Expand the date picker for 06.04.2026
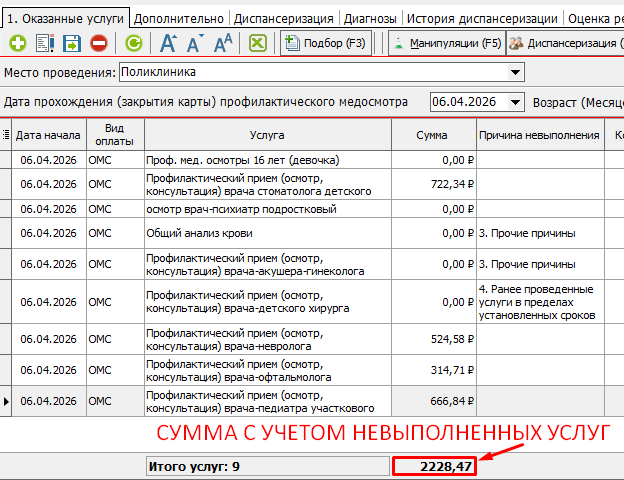This screenshot has height=480, width=624. click(x=516, y=102)
